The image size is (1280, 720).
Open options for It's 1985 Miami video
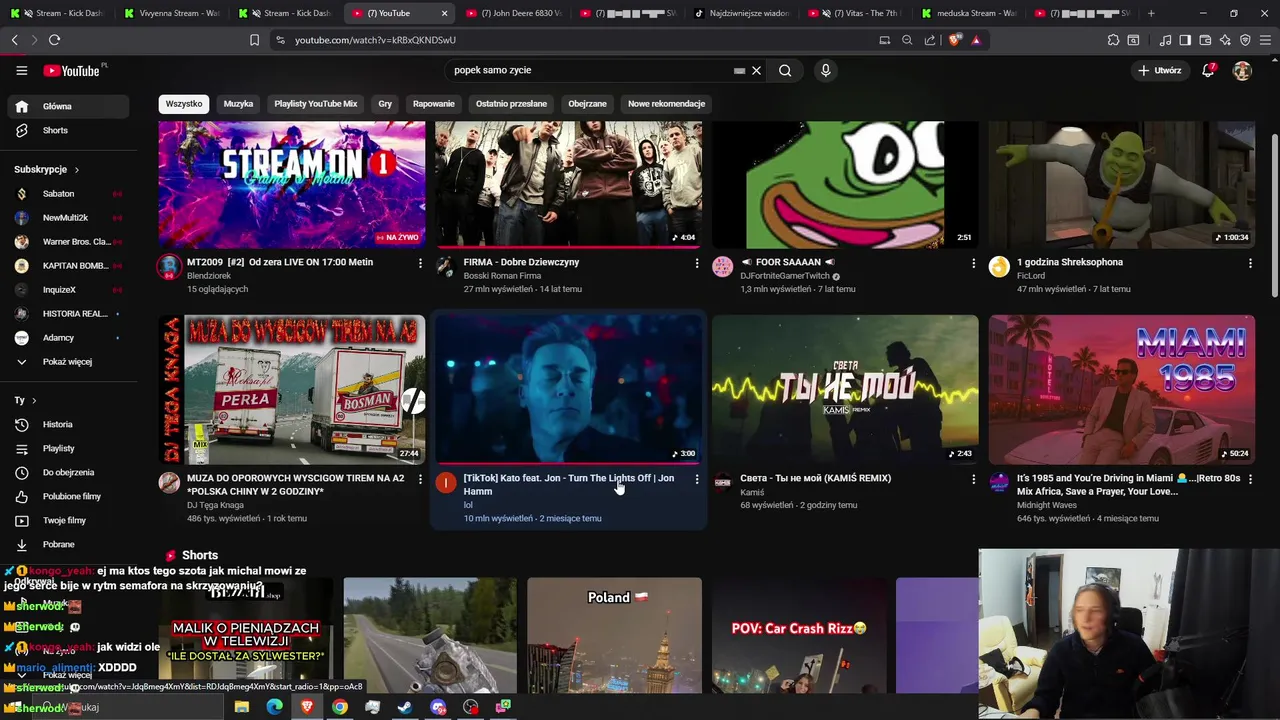point(1250,479)
